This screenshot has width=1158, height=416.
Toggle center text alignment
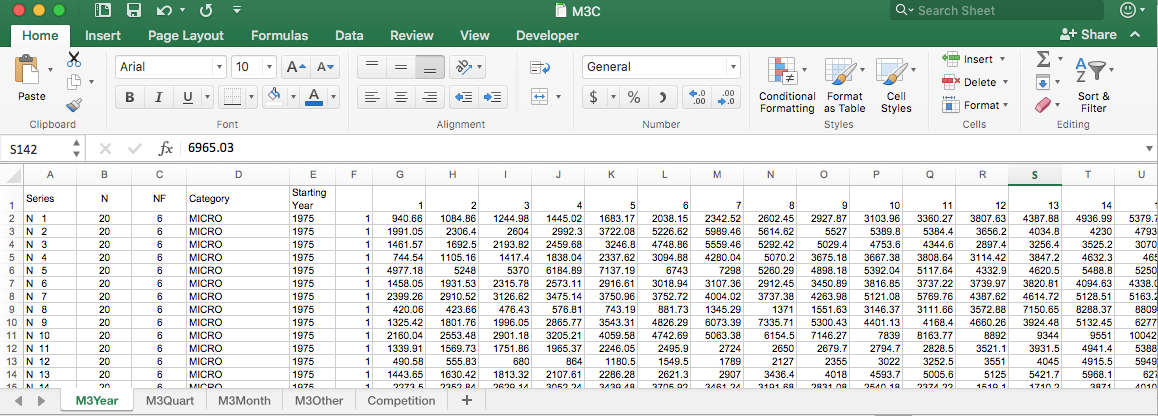point(401,97)
